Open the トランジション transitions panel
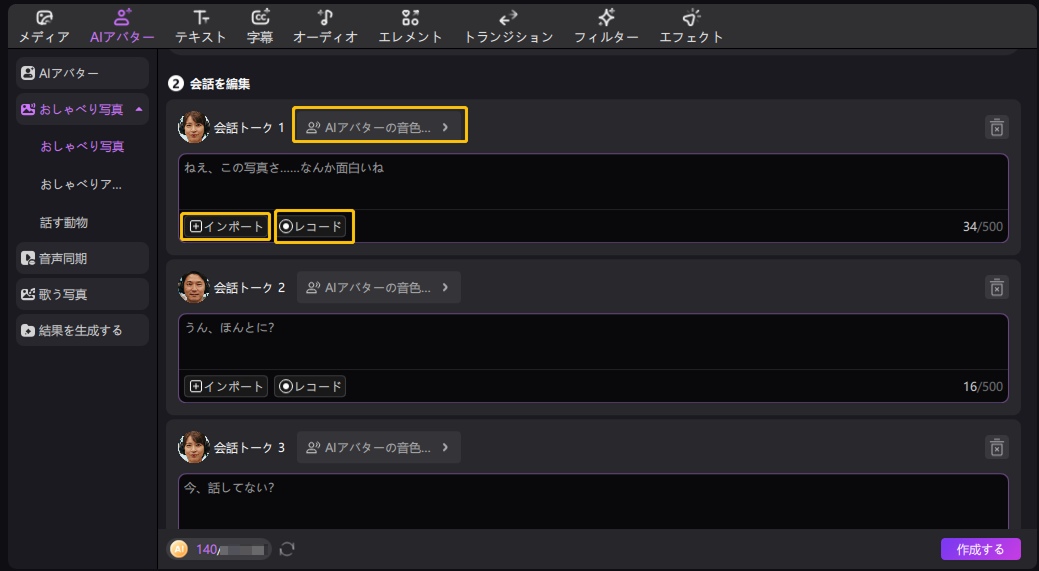Viewport: 1039px width, 571px height. [x=508, y=26]
